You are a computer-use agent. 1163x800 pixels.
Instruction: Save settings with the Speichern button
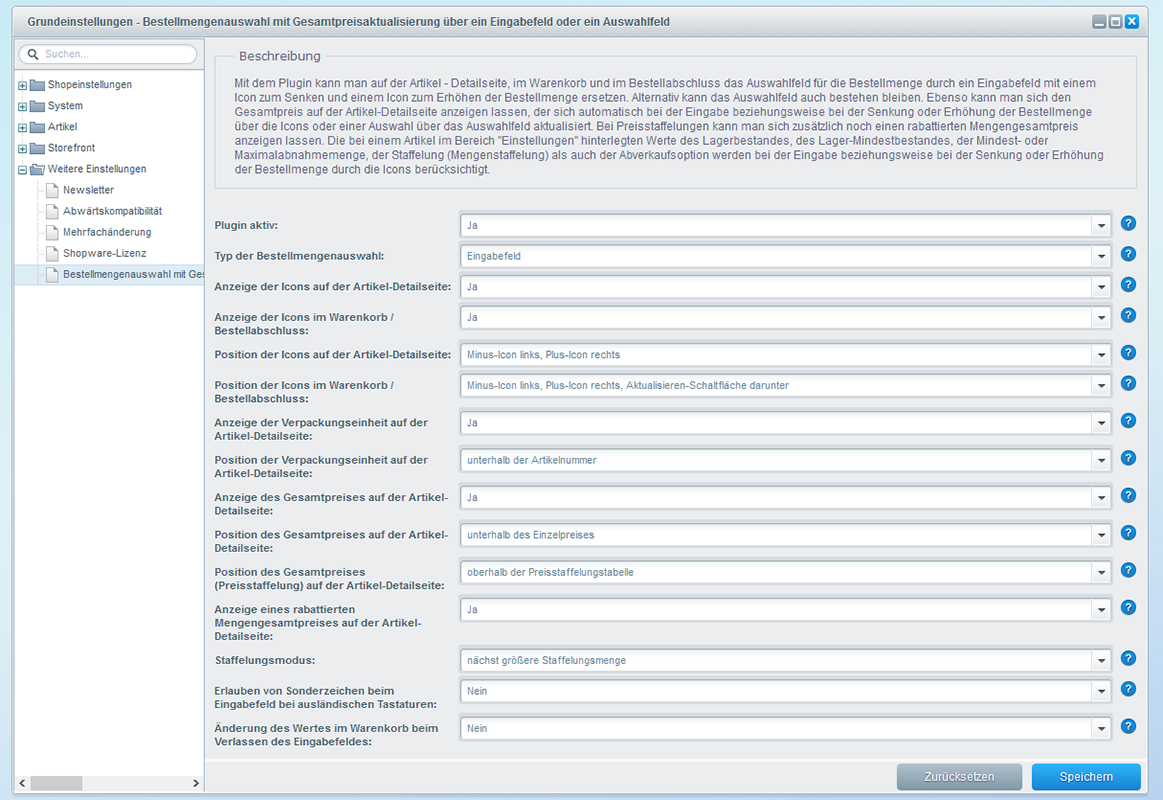point(1086,776)
